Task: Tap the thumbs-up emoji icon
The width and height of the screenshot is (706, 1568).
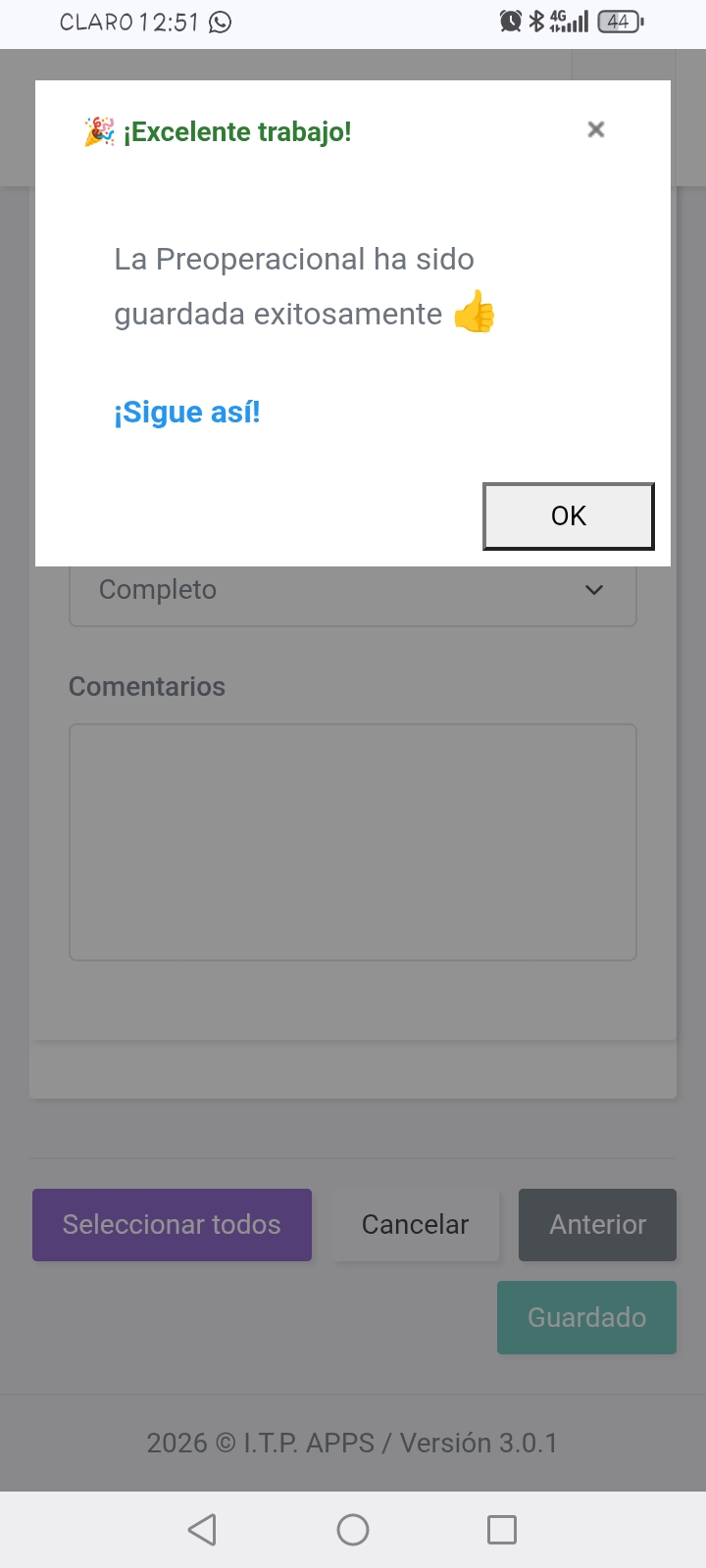Action: pos(475,312)
